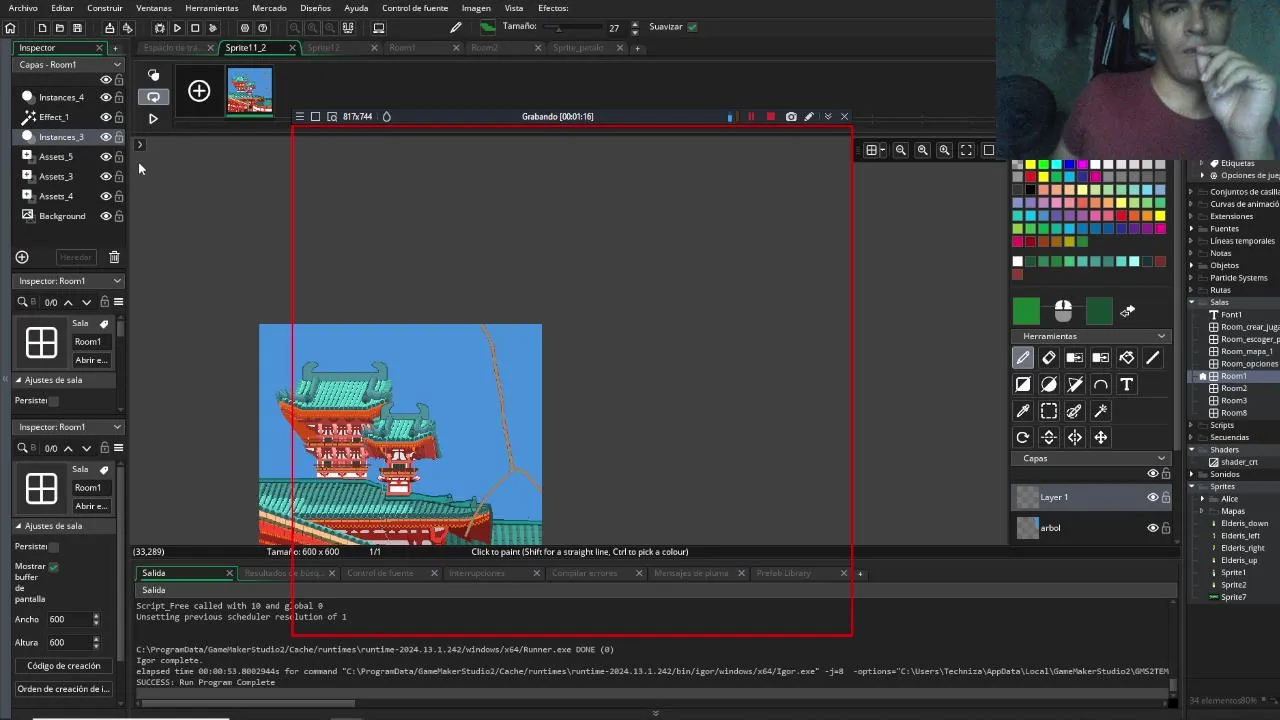The height and width of the screenshot is (720, 1280).
Task: Pick the Eyedropper color picker tool
Action: pos(1023,411)
